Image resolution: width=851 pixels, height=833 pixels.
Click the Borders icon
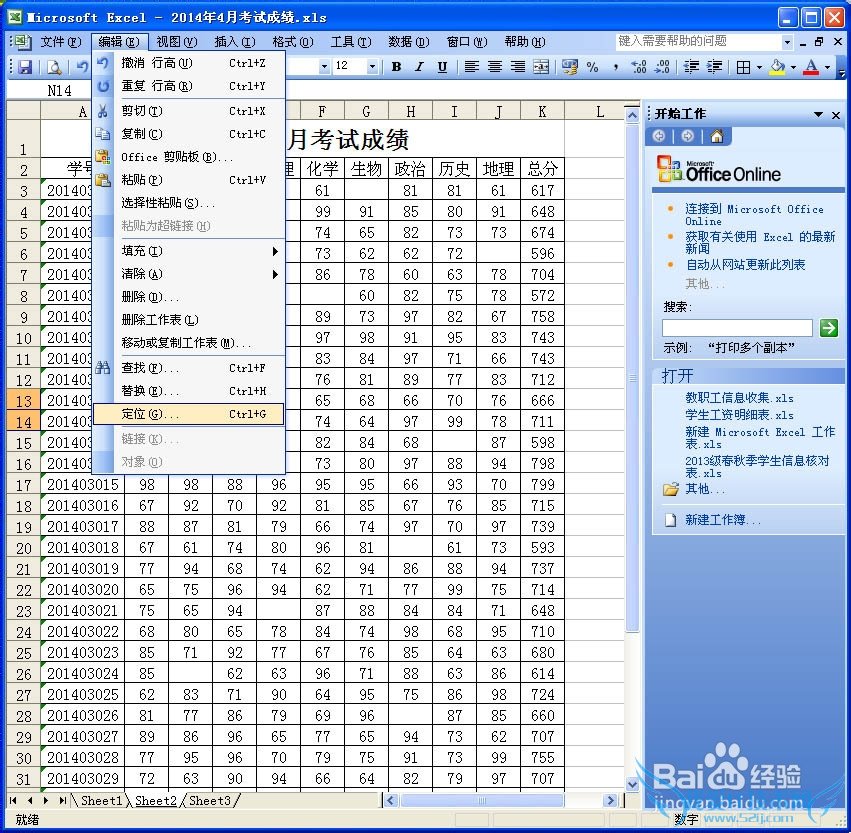744,67
